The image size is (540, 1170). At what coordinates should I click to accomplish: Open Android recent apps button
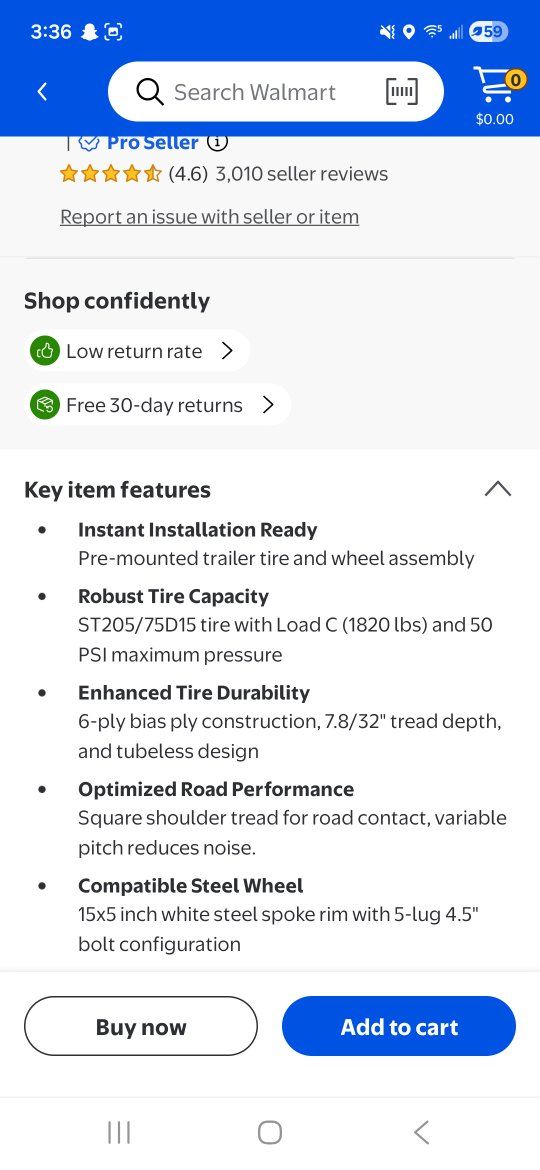(x=119, y=1132)
